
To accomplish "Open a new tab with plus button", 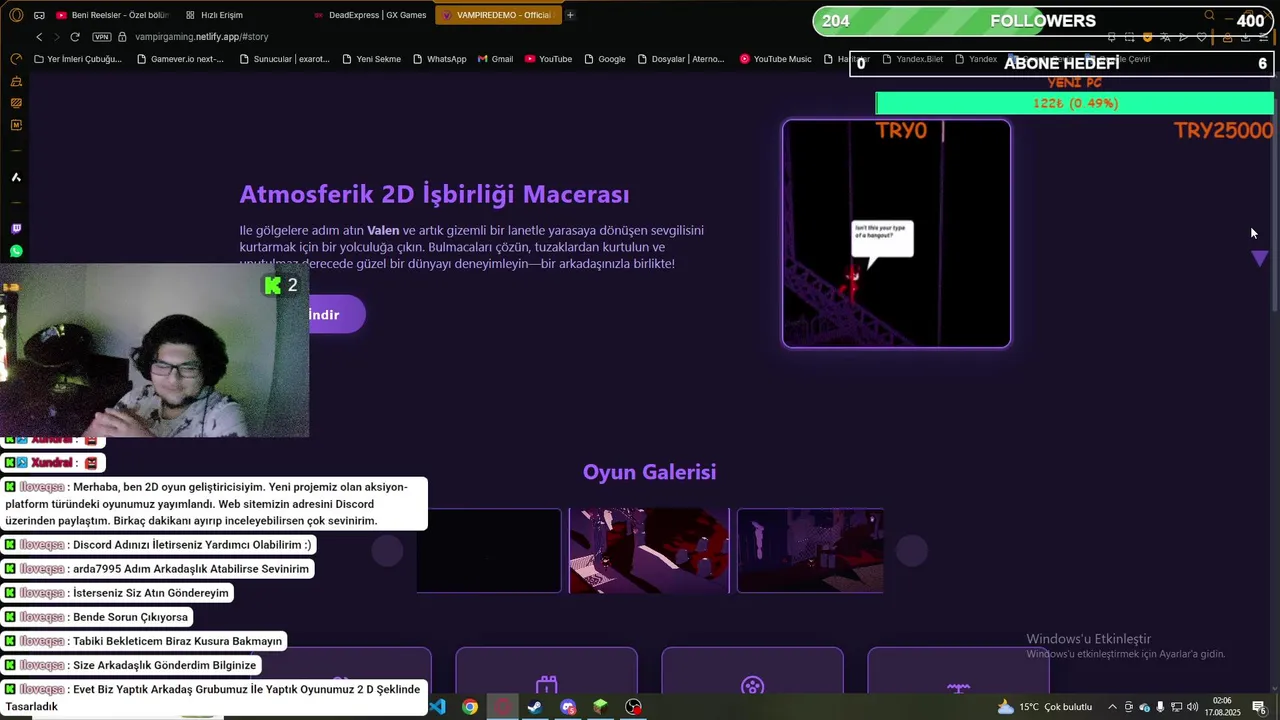I will (x=570, y=15).
